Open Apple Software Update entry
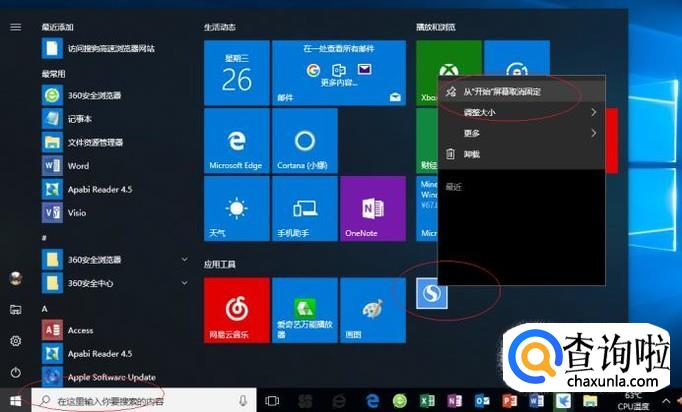This screenshot has height=412, width=682. (x=115, y=377)
